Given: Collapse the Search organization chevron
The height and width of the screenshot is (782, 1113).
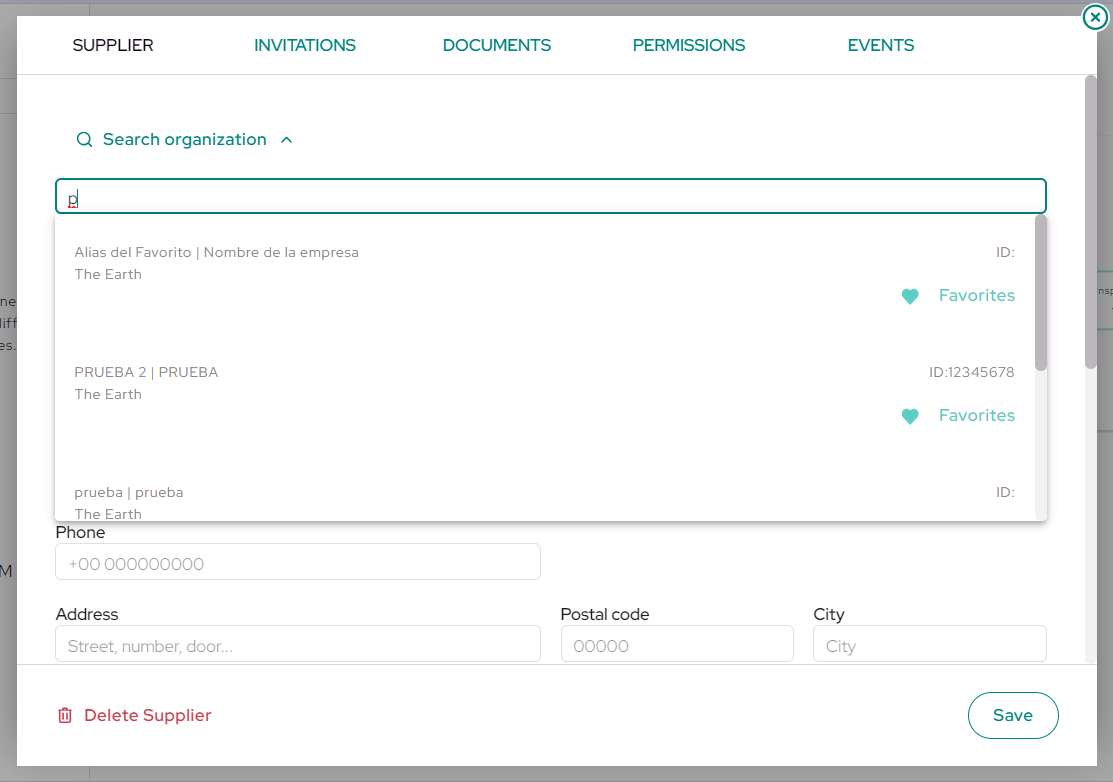Looking at the screenshot, I should [x=287, y=140].
